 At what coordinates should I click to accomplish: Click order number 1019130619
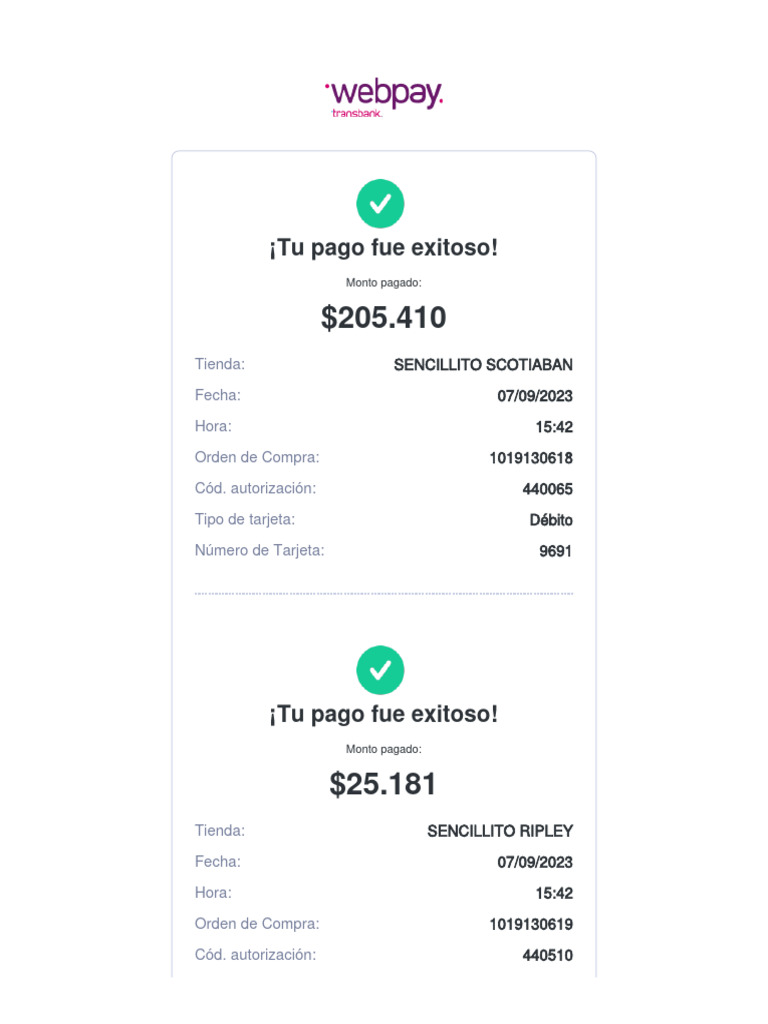tap(531, 925)
